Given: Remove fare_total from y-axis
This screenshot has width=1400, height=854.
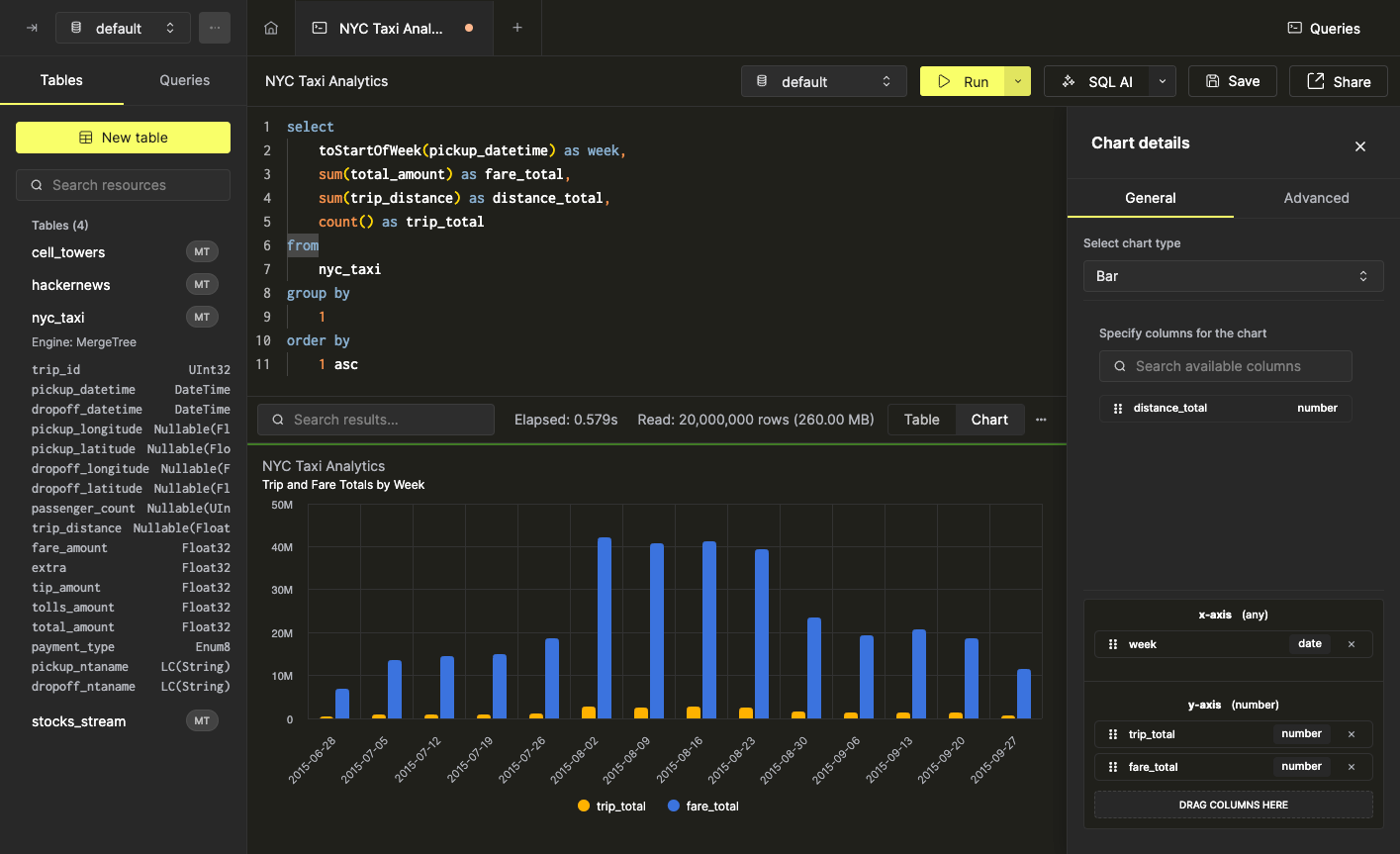Looking at the screenshot, I should [x=1352, y=767].
